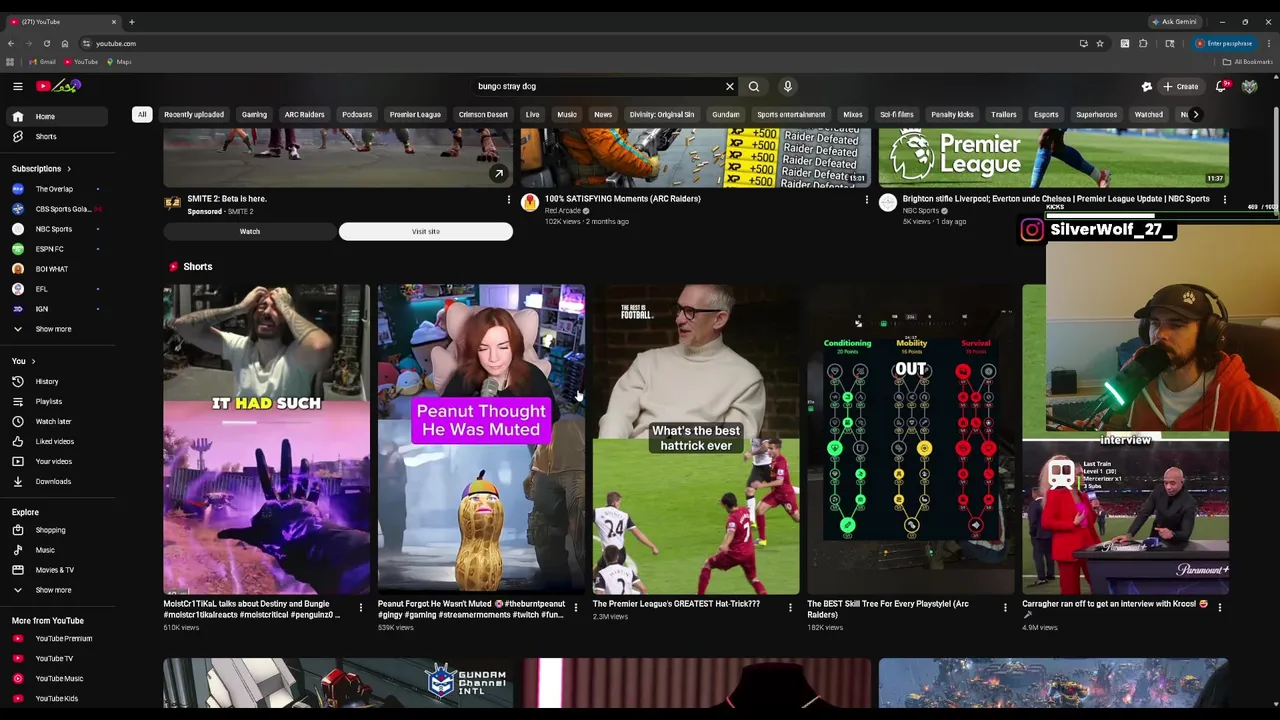
Task: Click the Enter passphrase profile button
Action: tap(1224, 43)
